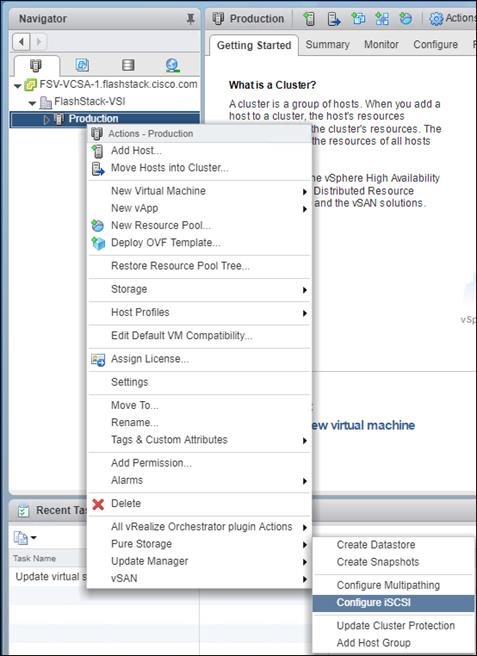Image resolution: width=477 pixels, height=656 pixels.
Task: Click New Virtual Machine toolbar icon
Action: point(358,19)
